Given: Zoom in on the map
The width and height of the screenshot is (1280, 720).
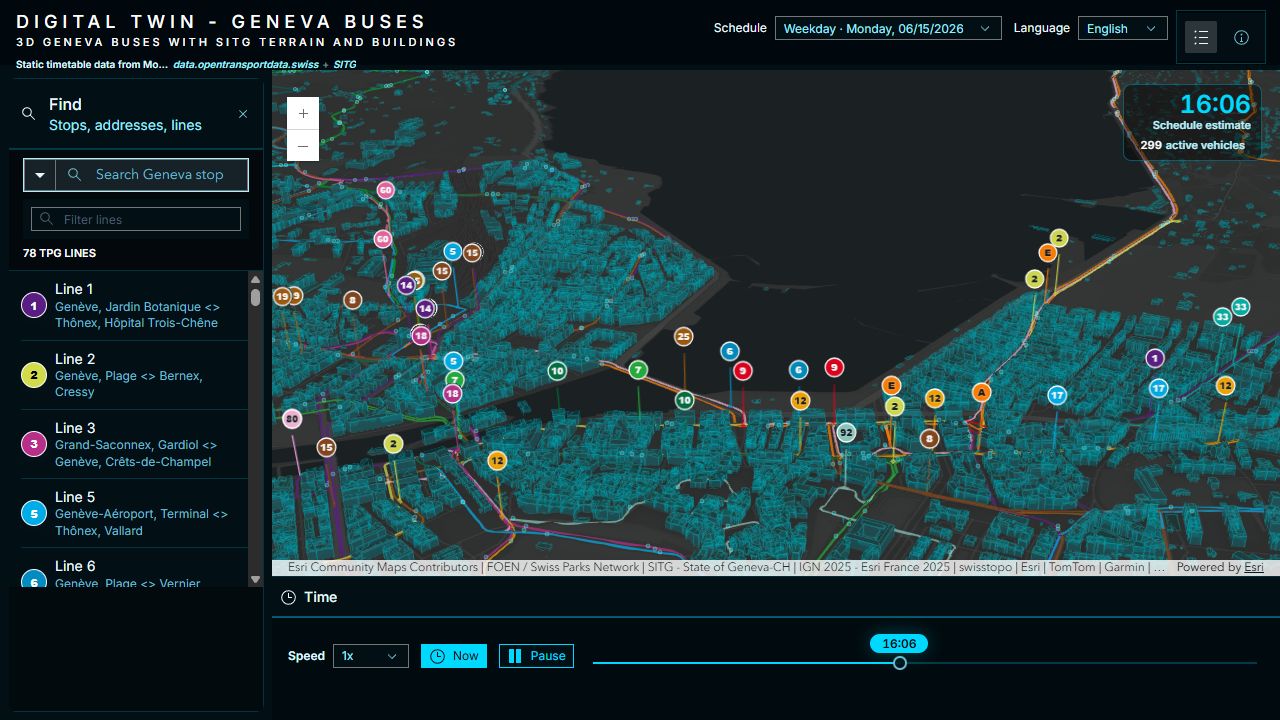Looking at the screenshot, I should 303,113.
